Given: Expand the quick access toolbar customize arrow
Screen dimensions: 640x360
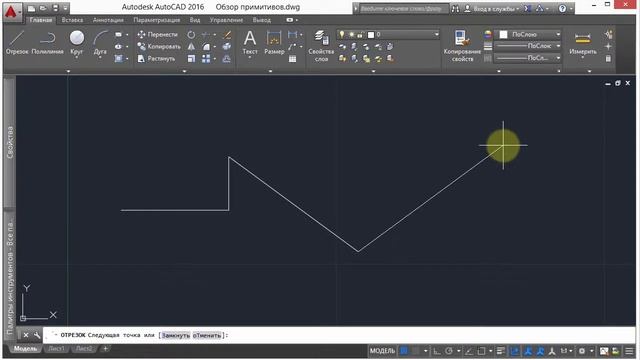Looking at the screenshot, I should point(65,8).
